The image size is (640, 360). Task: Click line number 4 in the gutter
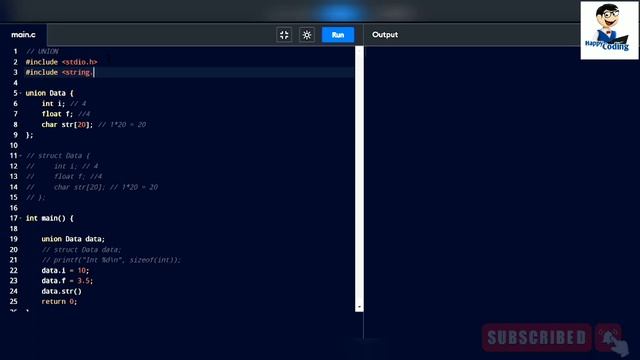(16, 83)
